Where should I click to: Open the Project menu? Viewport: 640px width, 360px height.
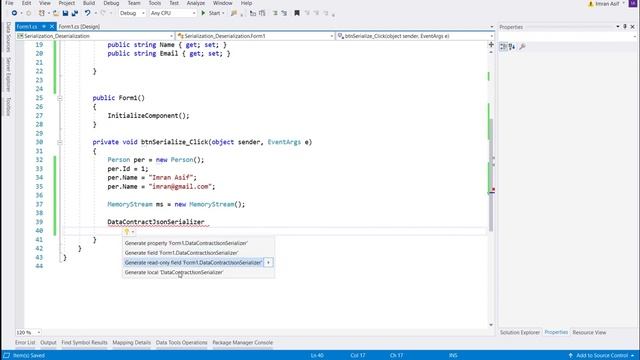pos(67,3)
